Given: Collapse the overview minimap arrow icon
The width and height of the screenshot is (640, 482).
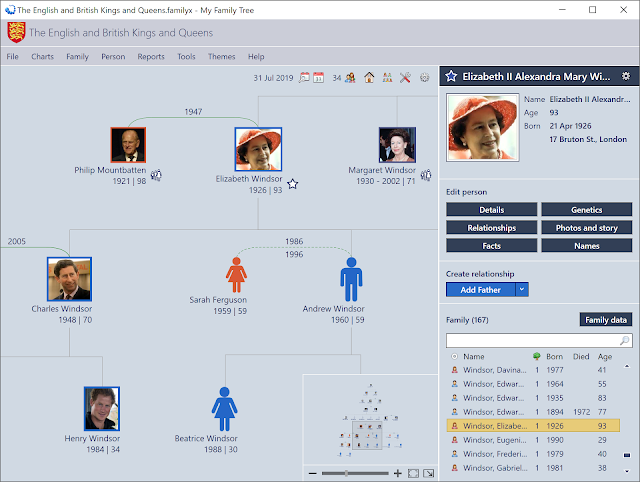Looking at the screenshot, I should click(429, 473).
